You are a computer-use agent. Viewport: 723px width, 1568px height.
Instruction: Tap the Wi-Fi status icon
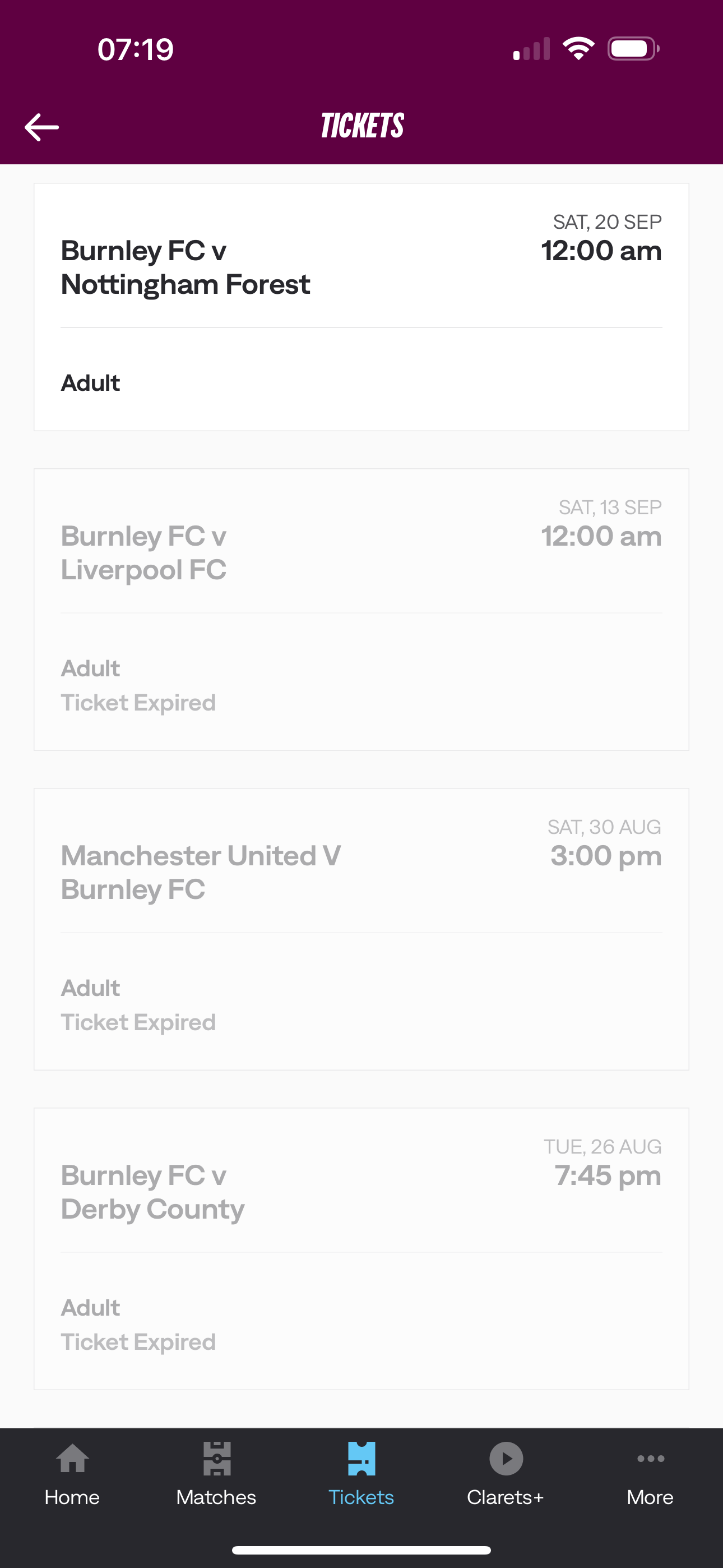click(578, 49)
